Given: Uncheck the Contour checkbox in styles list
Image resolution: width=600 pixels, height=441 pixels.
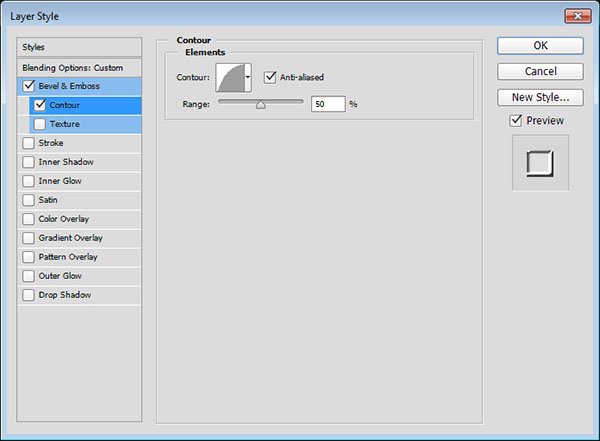Looking at the screenshot, I should tap(40, 105).
